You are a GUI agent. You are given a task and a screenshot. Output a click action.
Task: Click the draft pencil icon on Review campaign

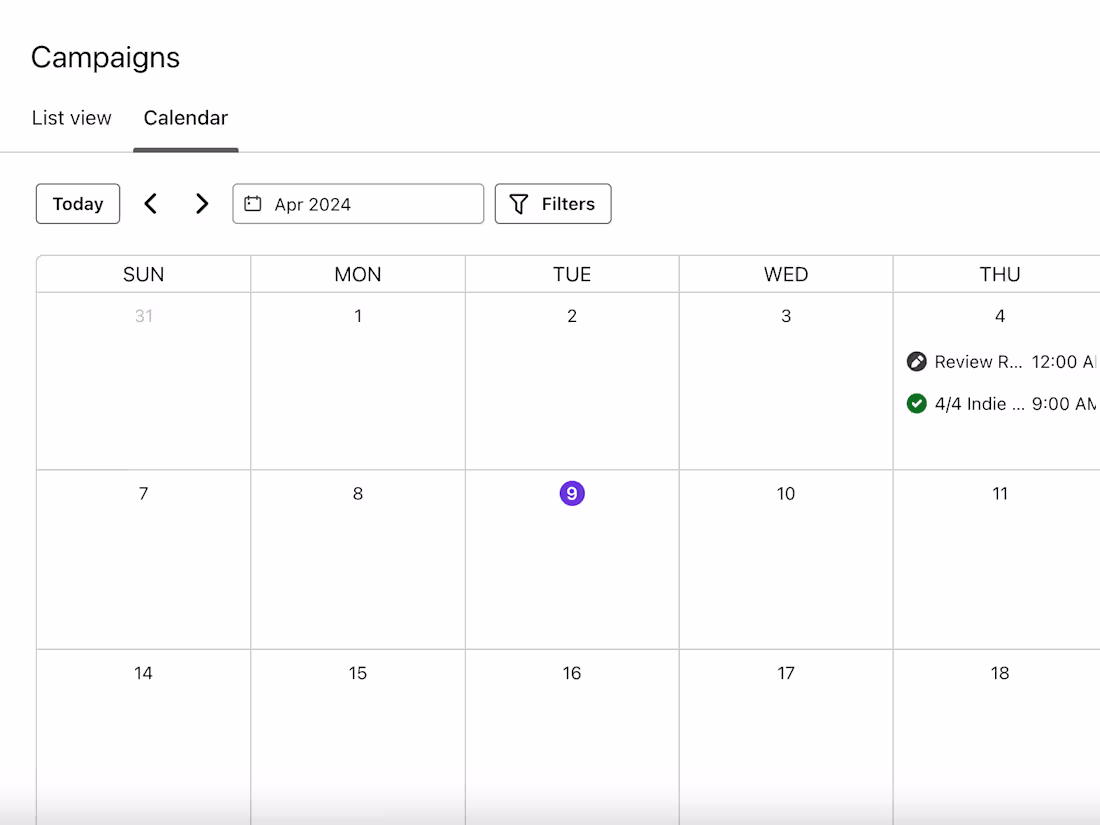pyautogui.click(x=916, y=362)
